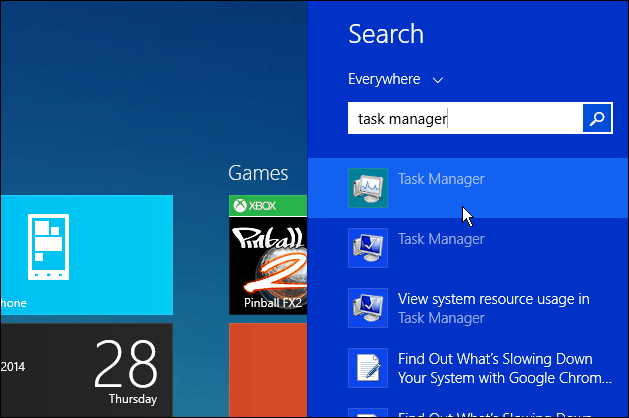
Task: Click the 'Games' group heading
Action: tap(258, 173)
